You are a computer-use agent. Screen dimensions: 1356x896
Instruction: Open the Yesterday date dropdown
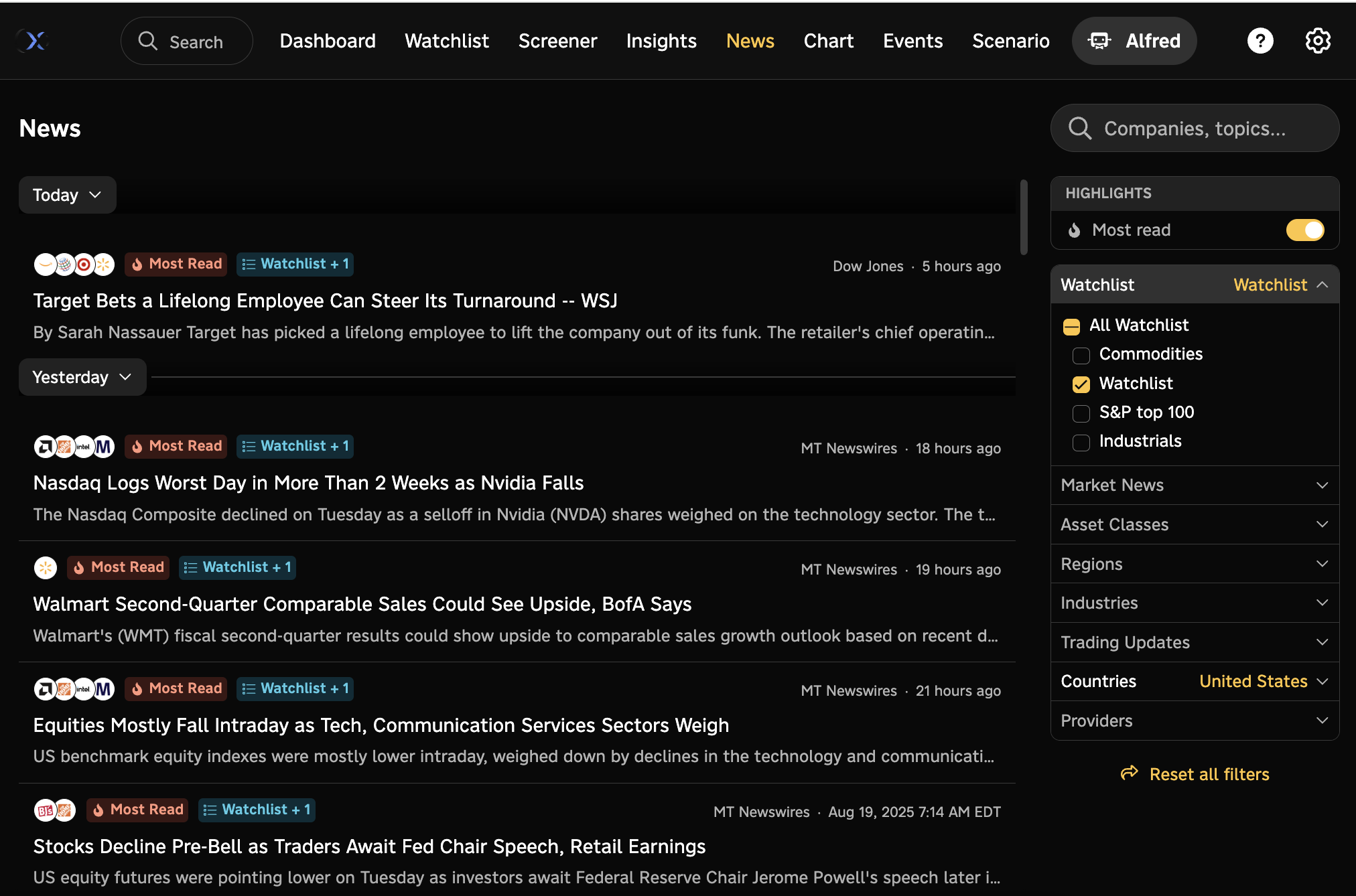[82, 377]
